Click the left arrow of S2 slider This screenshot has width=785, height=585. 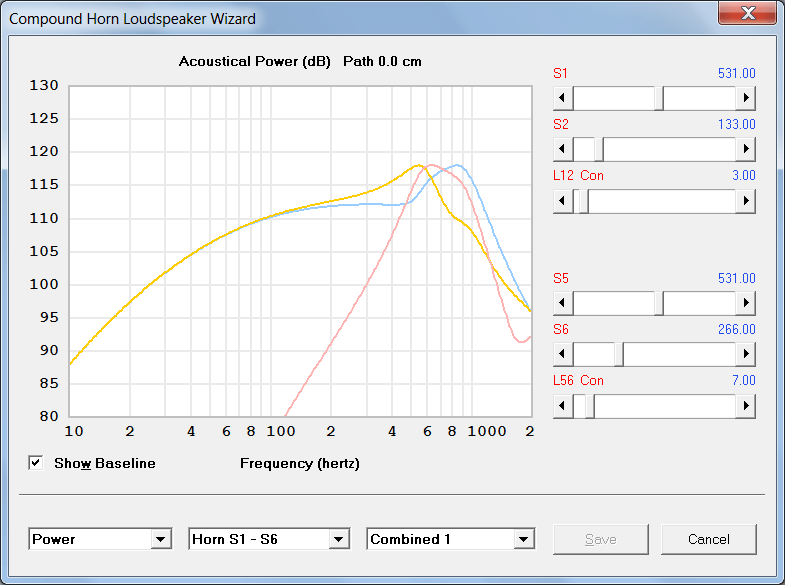(563, 149)
